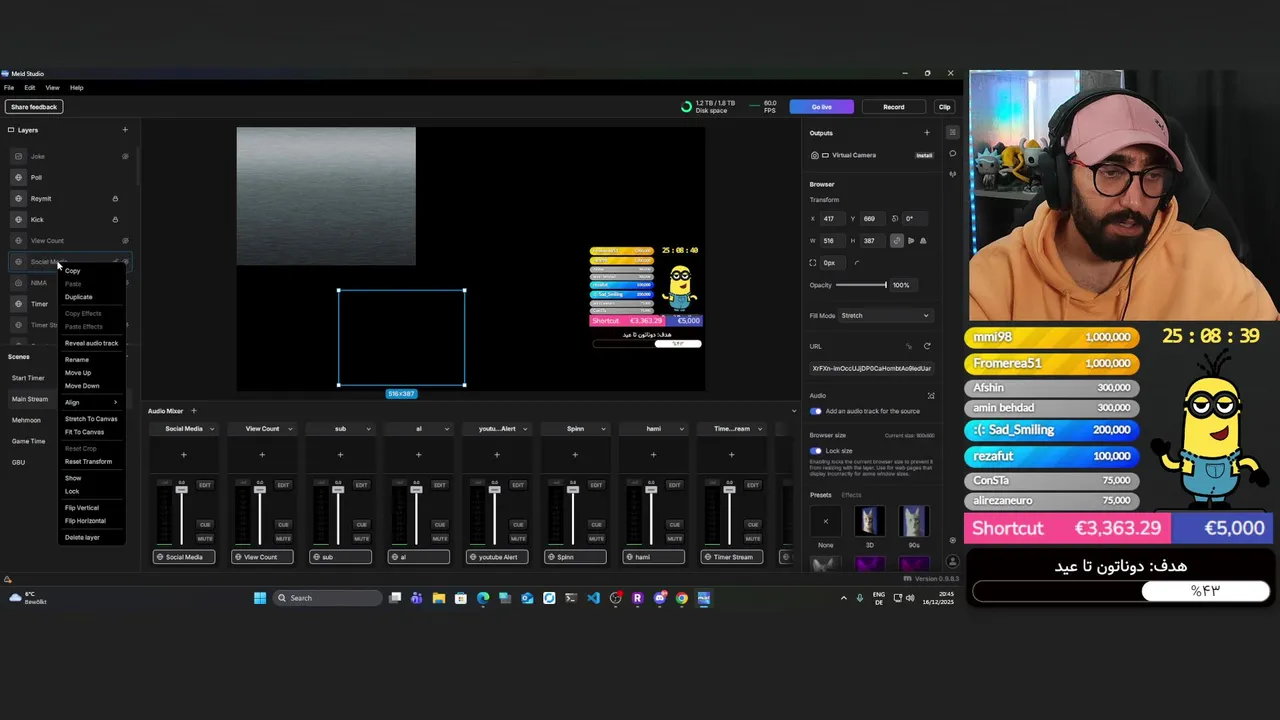Image resolution: width=1280 pixels, height=720 pixels.
Task: Click the link aspect ratio icon beside height
Action: click(x=896, y=240)
